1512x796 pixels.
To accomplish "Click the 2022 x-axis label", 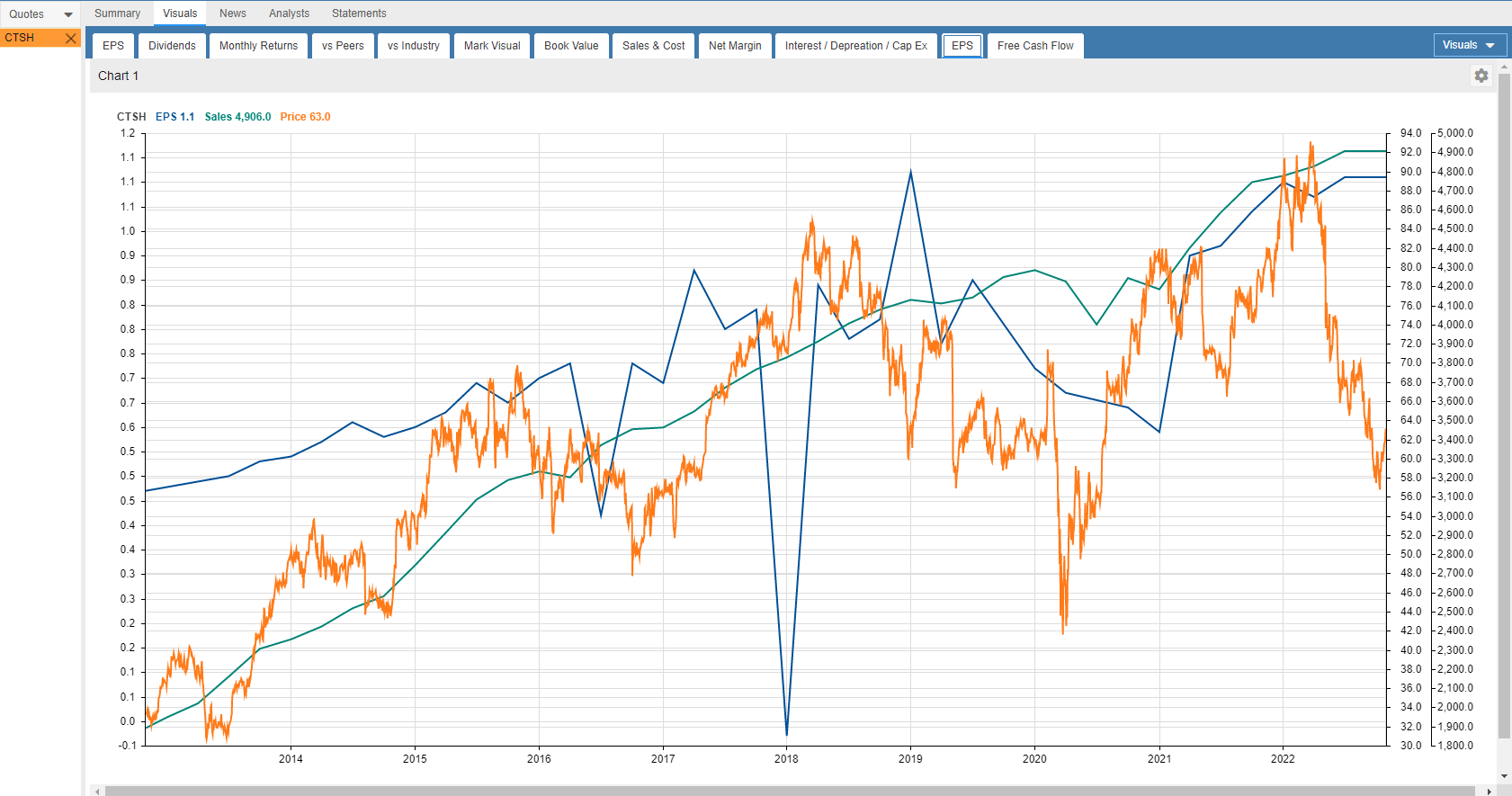I will click(x=1283, y=759).
